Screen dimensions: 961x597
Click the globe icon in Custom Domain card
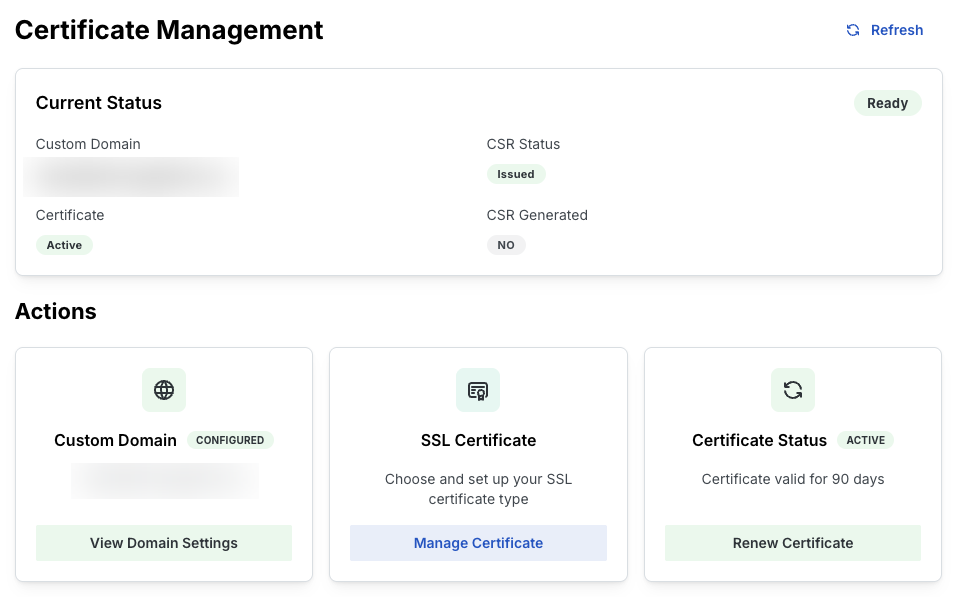click(x=164, y=390)
